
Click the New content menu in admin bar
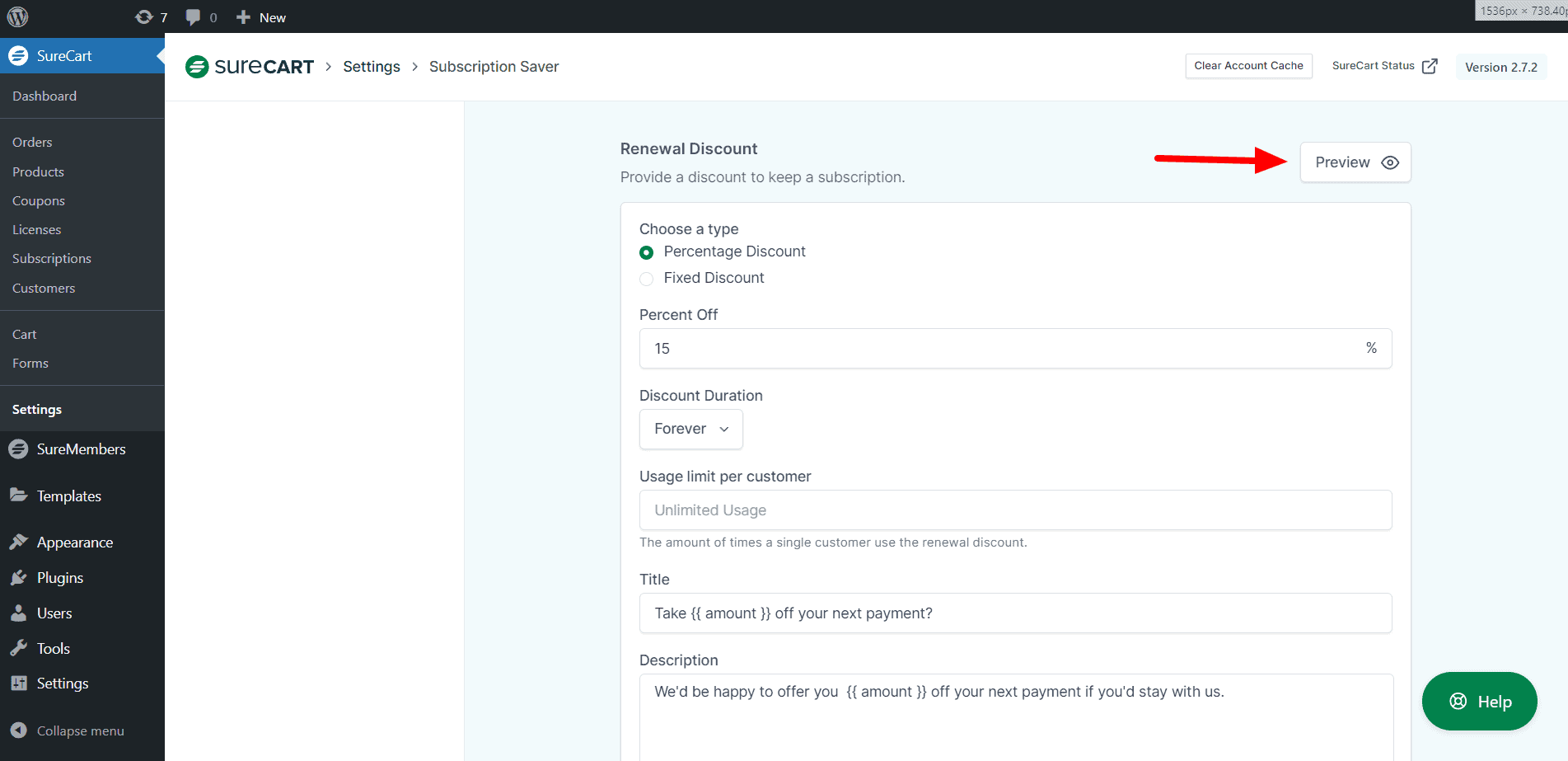click(261, 17)
